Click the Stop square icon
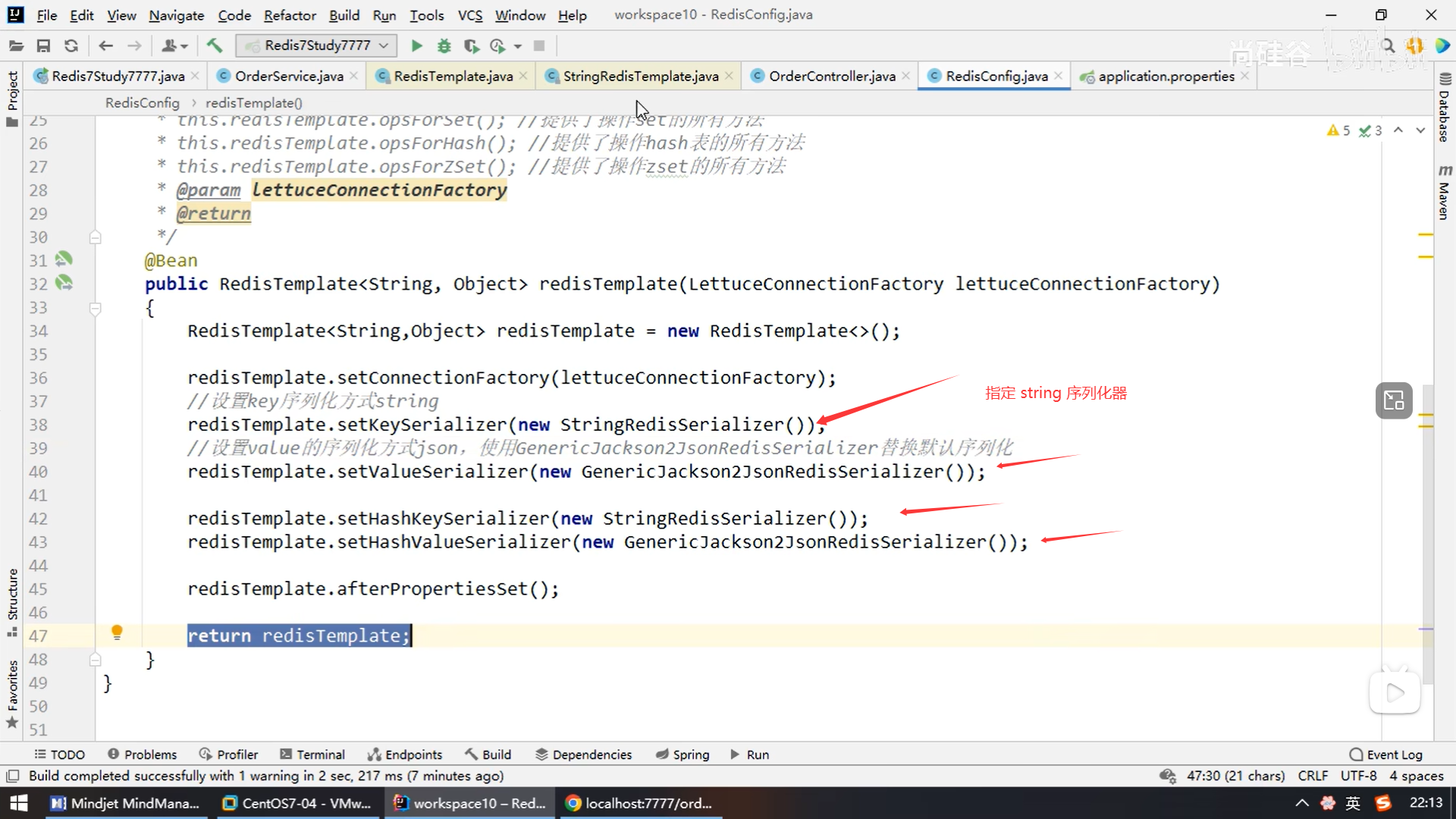Viewport: 1456px width, 819px height. (539, 46)
